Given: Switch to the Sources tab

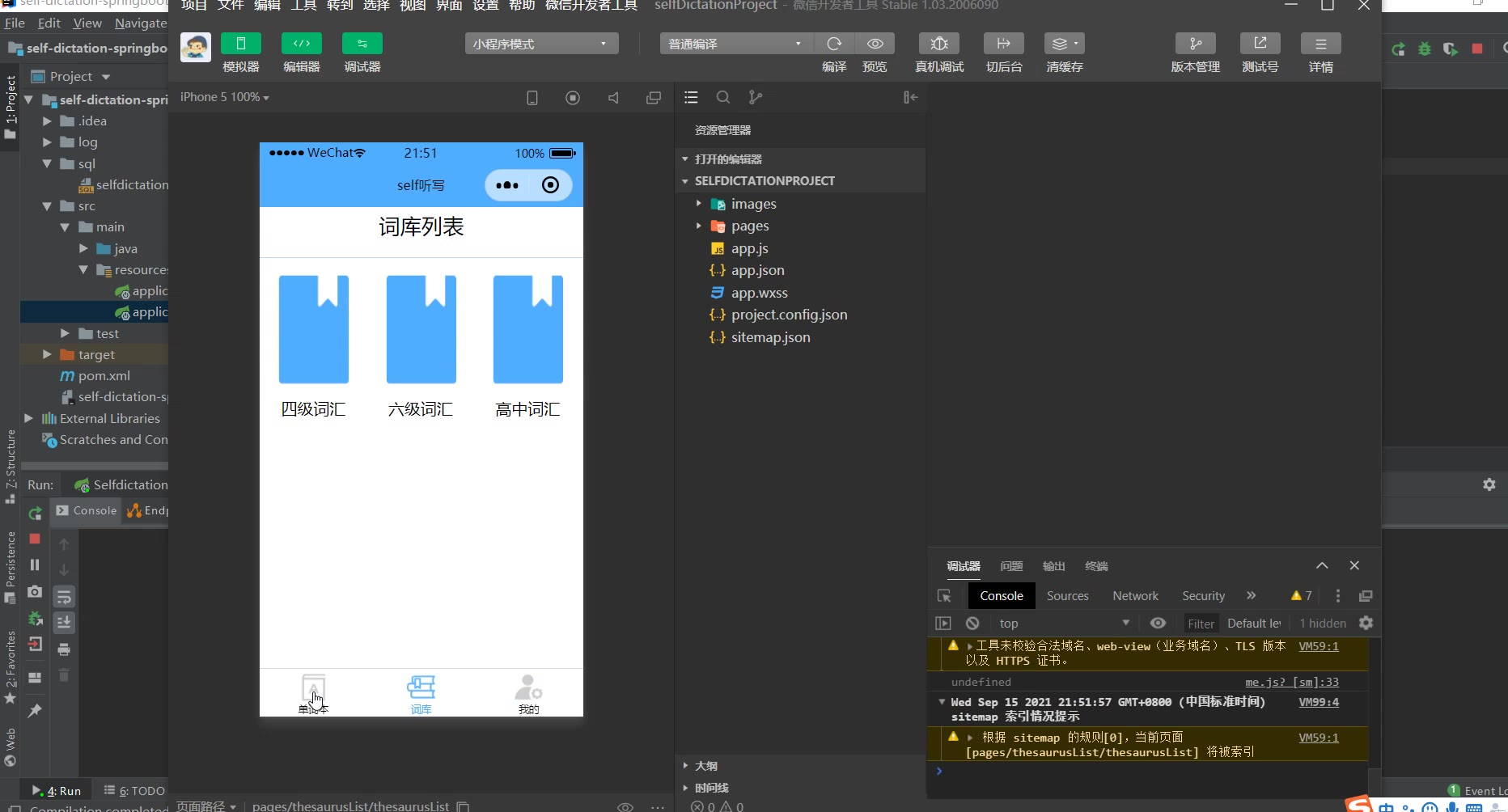Looking at the screenshot, I should (1067, 596).
